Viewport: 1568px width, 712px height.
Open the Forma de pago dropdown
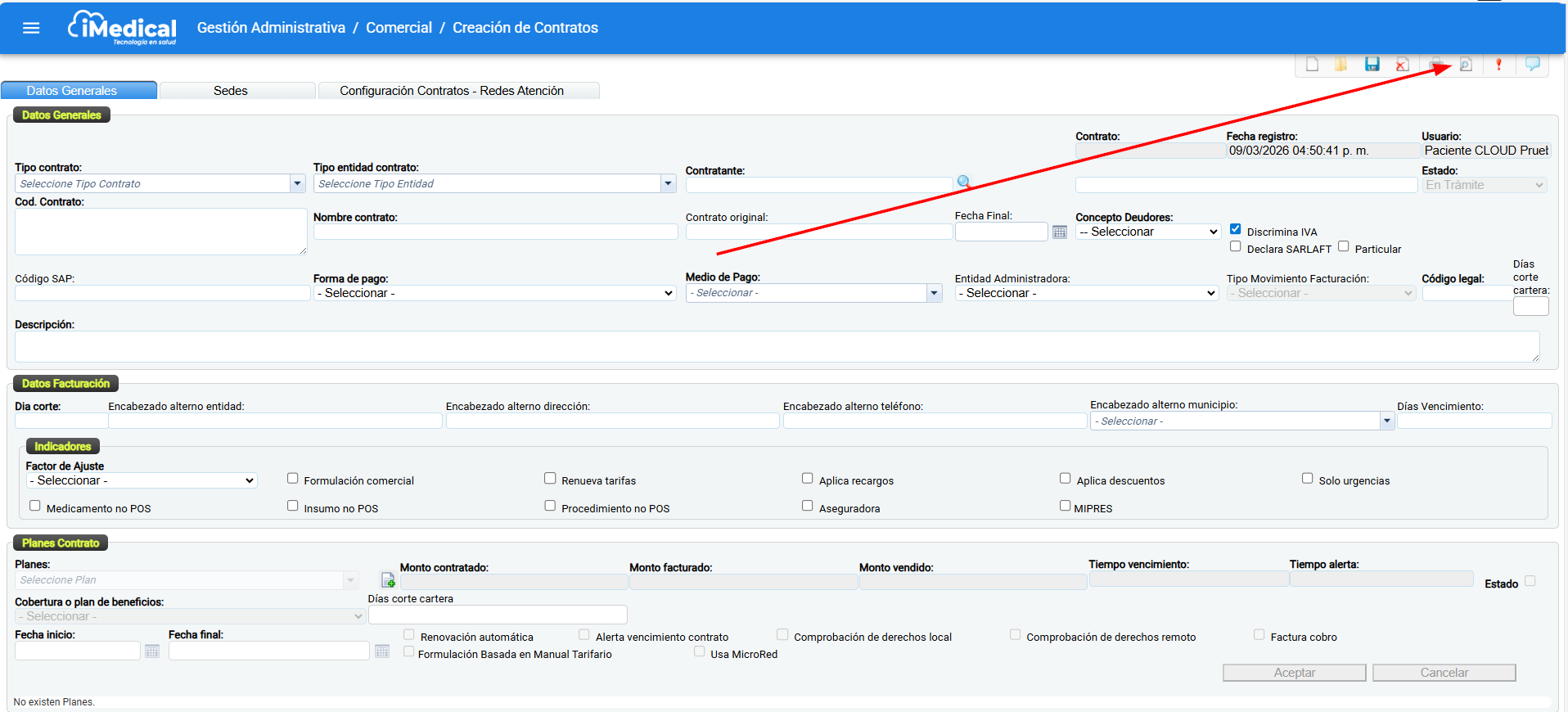494,293
